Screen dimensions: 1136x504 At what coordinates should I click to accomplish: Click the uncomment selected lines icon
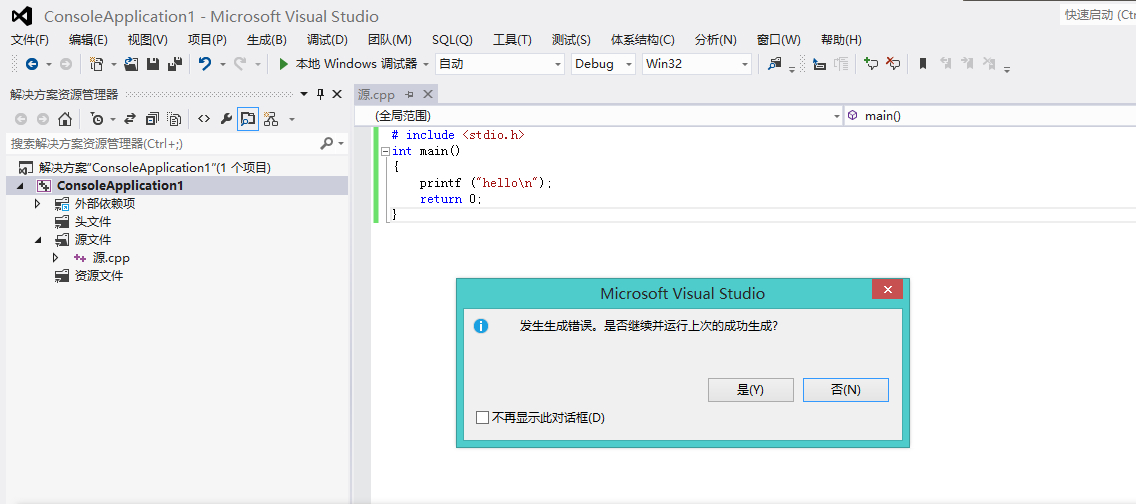[x=893, y=64]
